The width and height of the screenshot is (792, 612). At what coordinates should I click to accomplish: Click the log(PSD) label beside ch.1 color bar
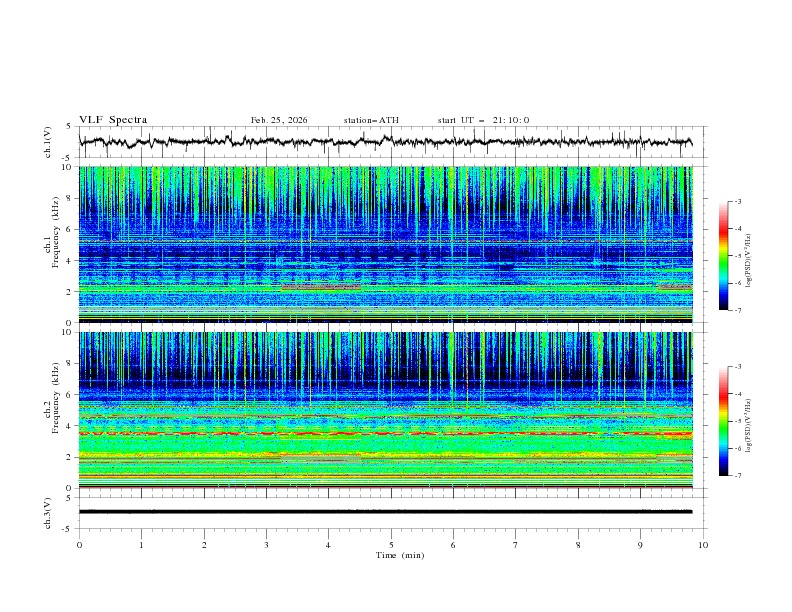click(x=749, y=261)
